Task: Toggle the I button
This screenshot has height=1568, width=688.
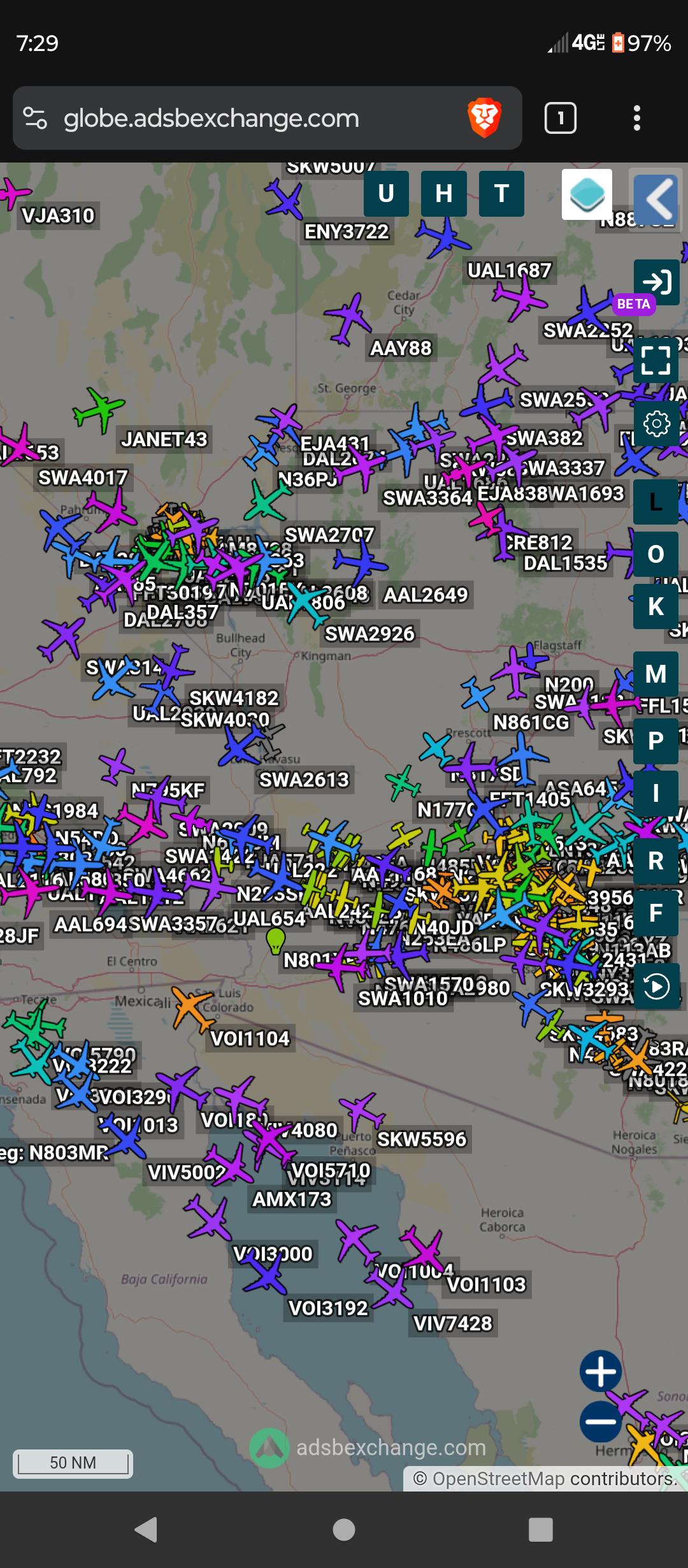Action: click(x=656, y=794)
